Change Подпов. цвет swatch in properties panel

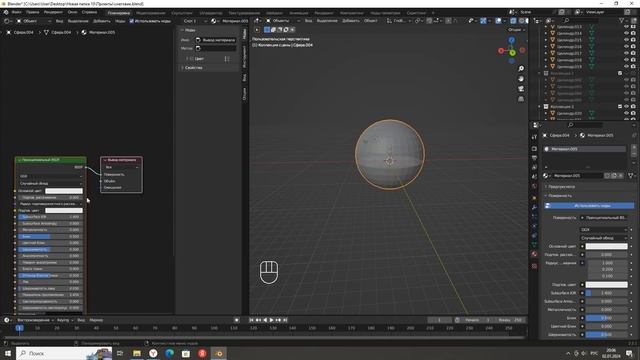click(607, 284)
